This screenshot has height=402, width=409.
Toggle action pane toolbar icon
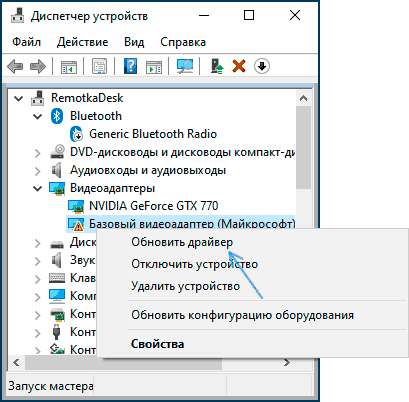(154, 66)
